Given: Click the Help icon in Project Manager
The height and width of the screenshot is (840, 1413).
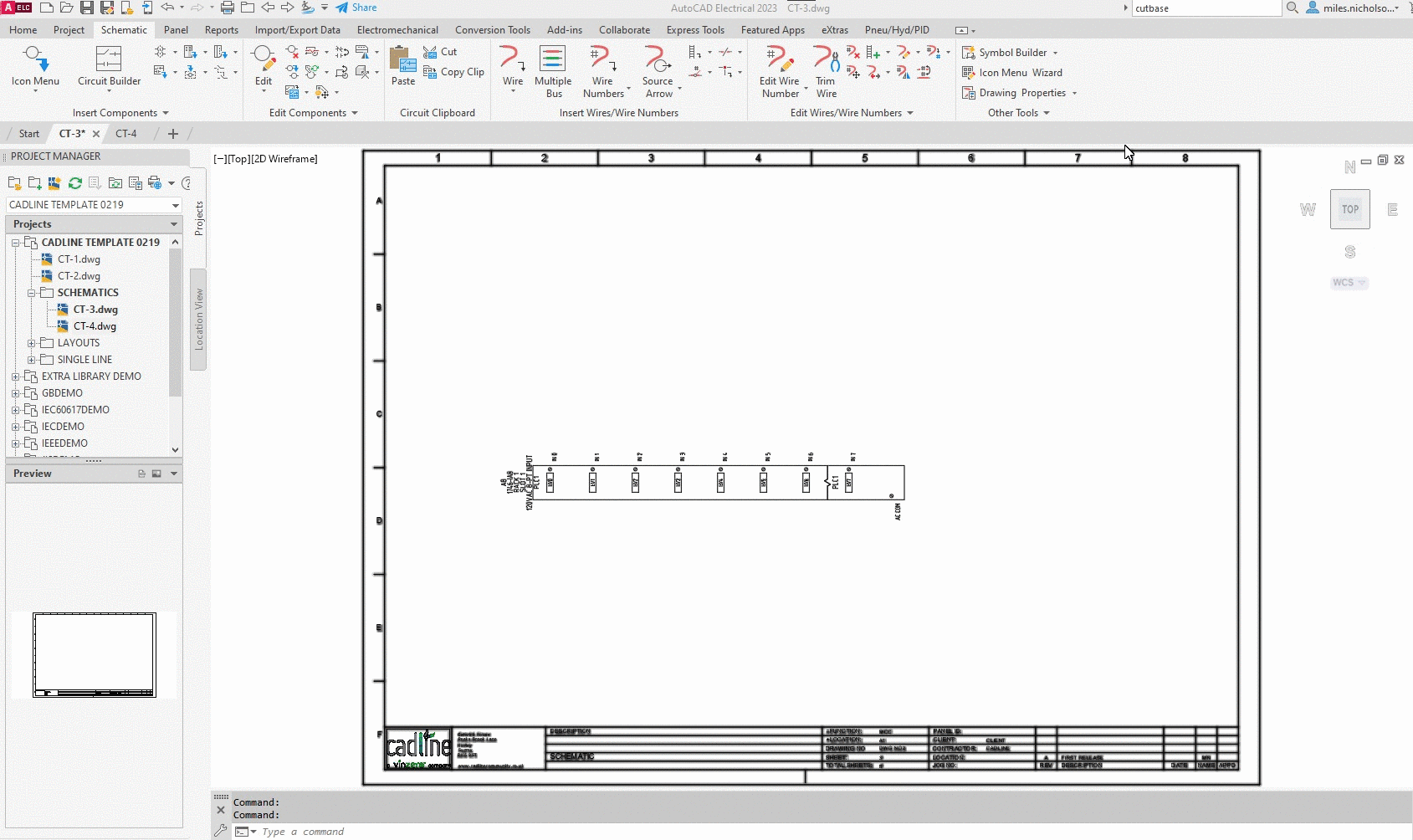Looking at the screenshot, I should point(187,183).
